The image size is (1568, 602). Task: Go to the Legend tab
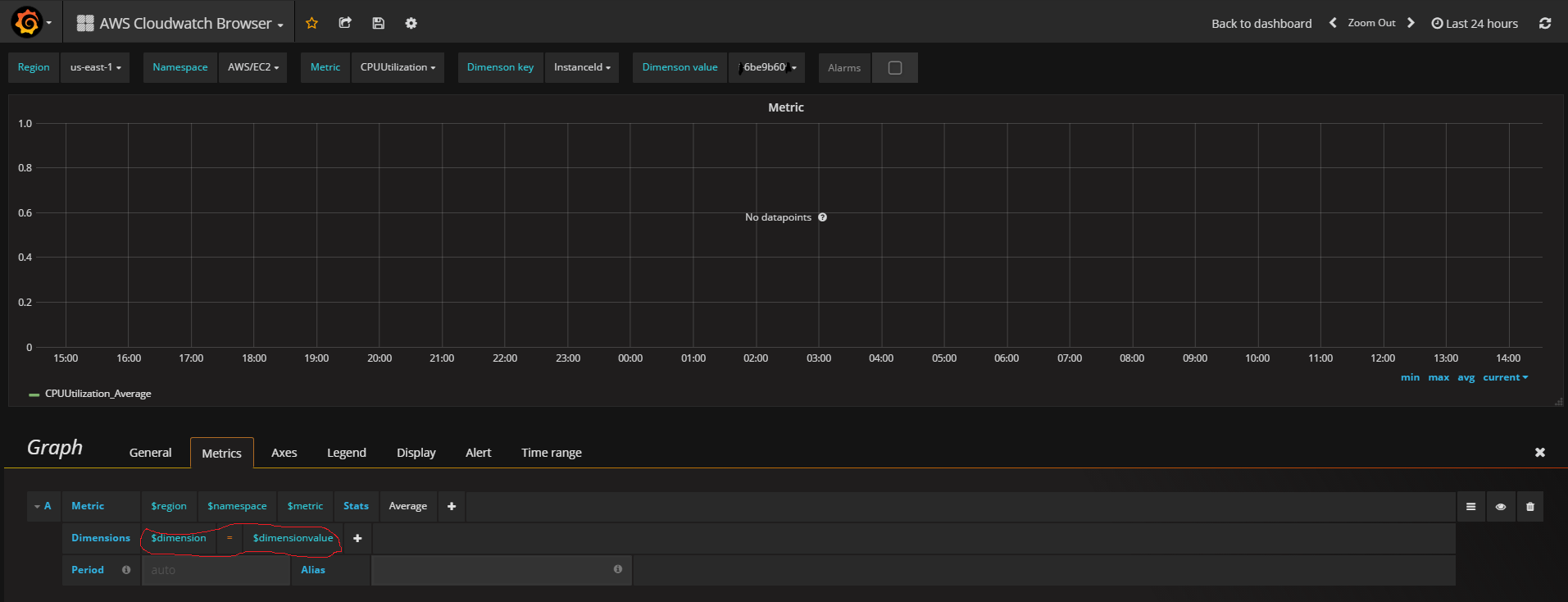pyautogui.click(x=347, y=453)
